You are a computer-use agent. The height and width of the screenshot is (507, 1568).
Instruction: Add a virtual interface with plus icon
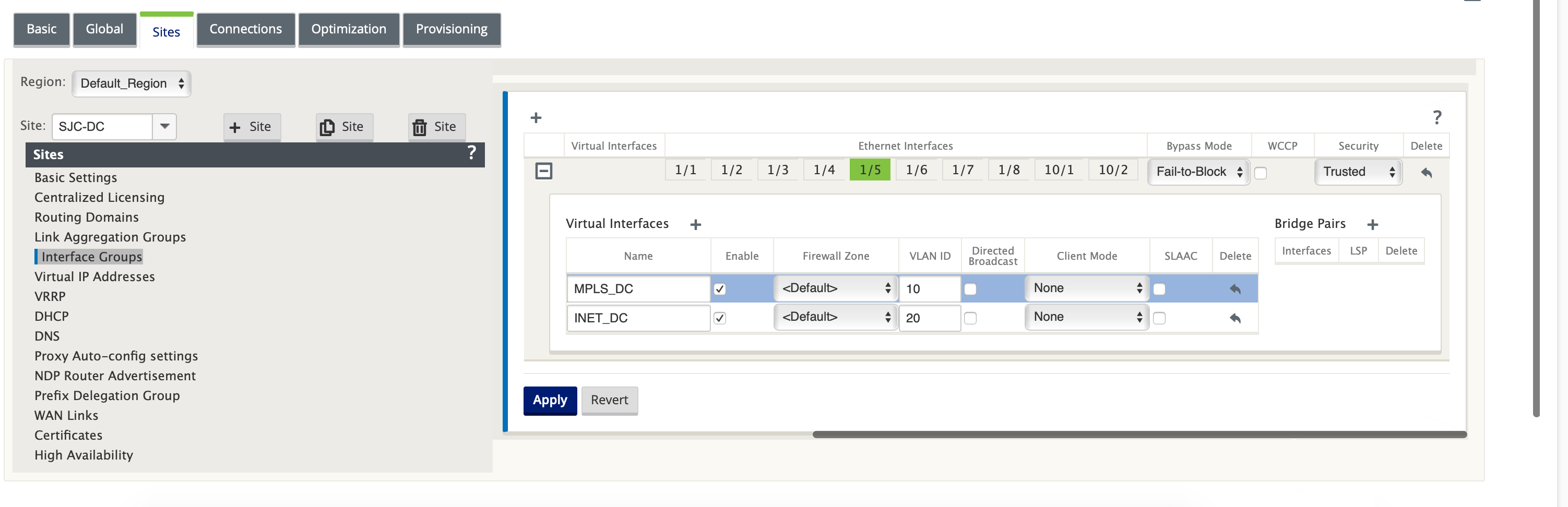[x=696, y=224]
